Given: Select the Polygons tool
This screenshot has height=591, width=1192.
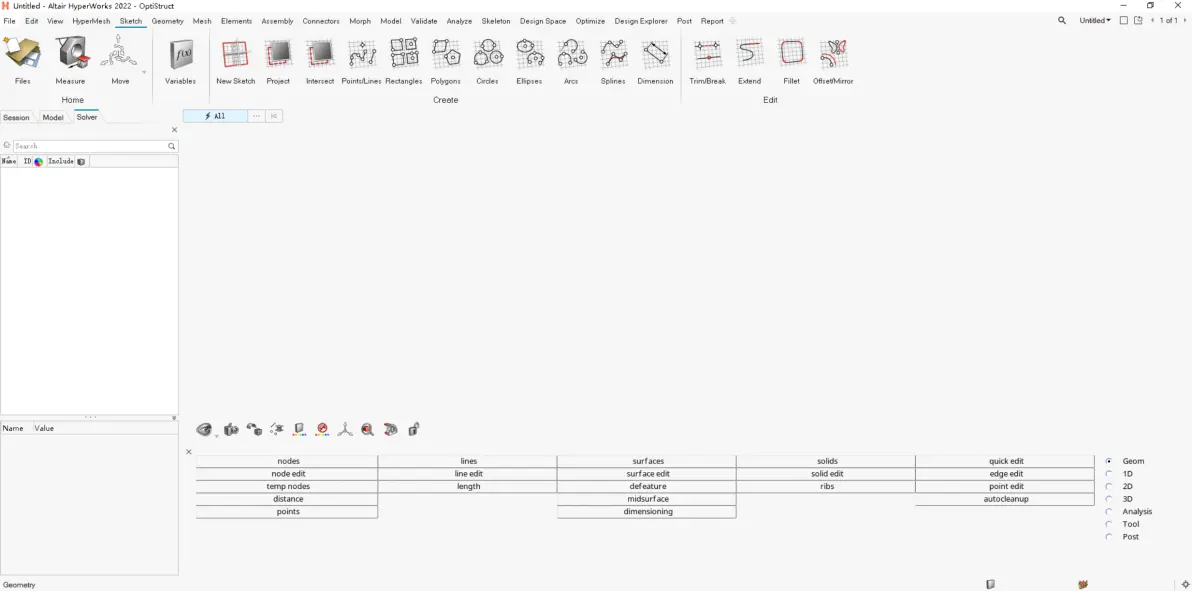Looking at the screenshot, I should pos(445,61).
